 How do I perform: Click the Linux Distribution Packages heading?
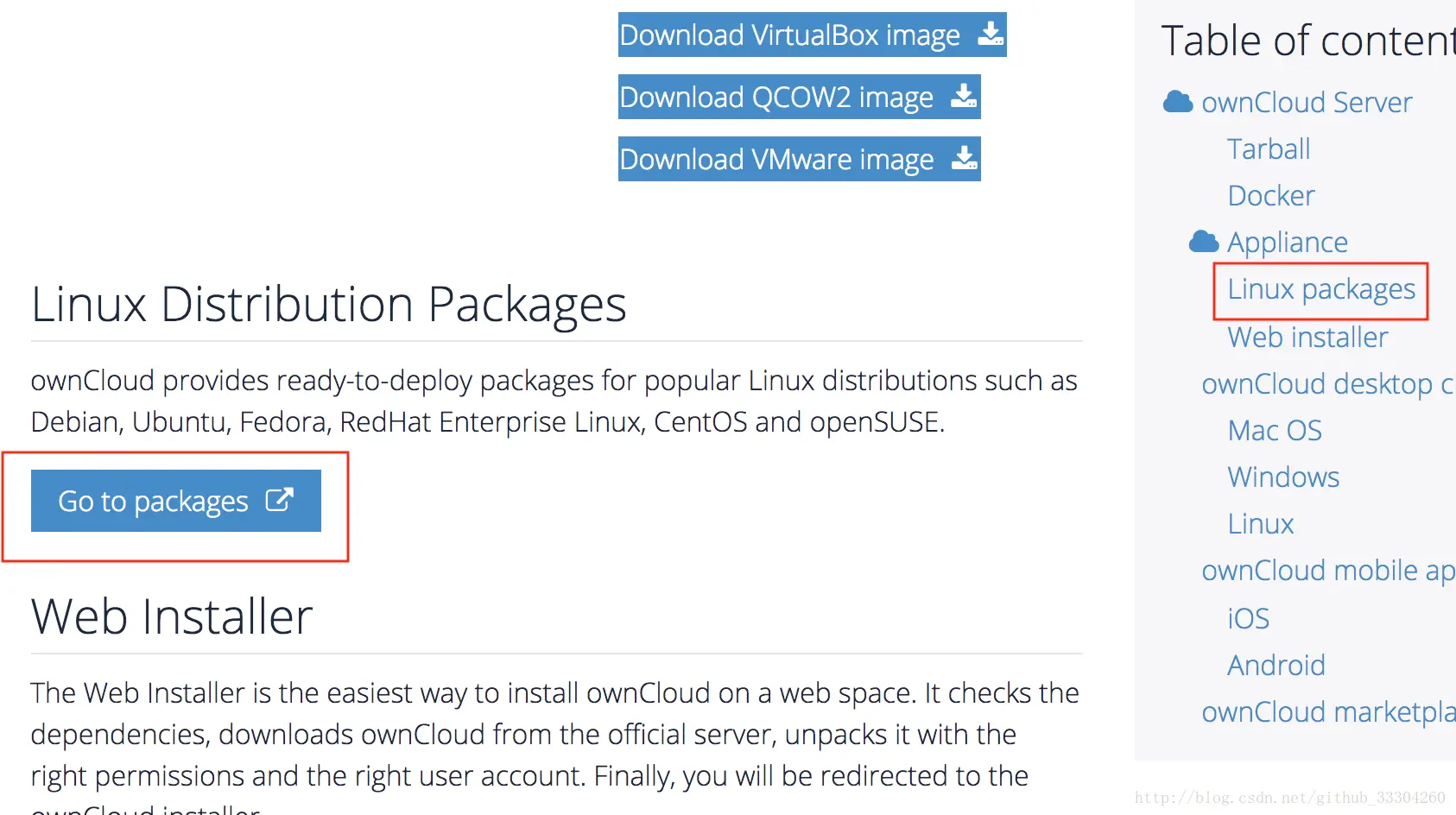tap(329, 305)
